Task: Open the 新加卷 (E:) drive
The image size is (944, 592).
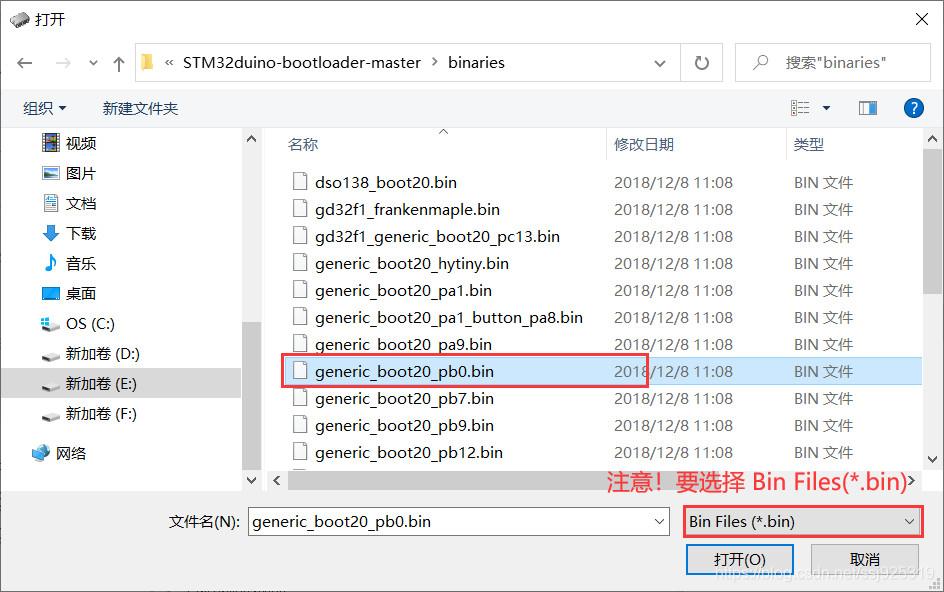Action: click(101, 384)
